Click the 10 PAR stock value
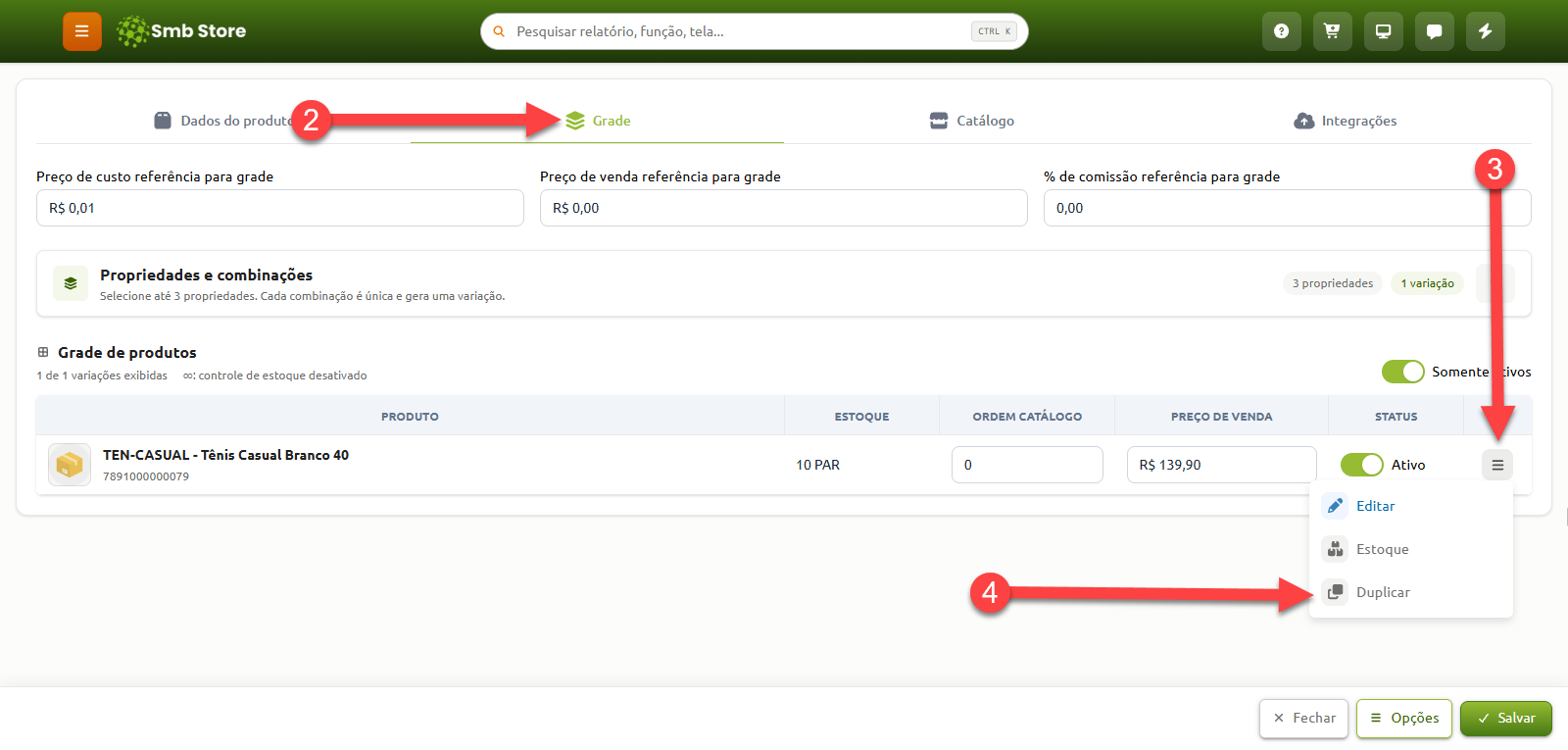This screenshot has width=1568, height=750. (x=817, y=465)
